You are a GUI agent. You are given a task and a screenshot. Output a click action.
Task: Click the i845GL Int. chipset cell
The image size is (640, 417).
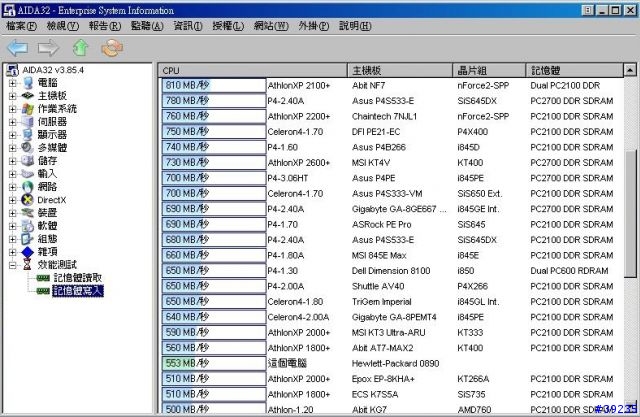tap(478, 302)
